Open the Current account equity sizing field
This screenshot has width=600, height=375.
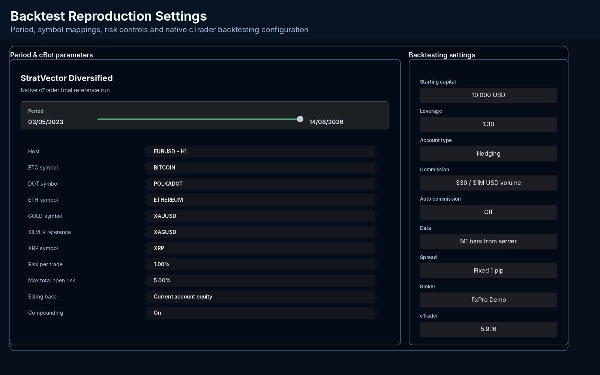tap(260, 297)
